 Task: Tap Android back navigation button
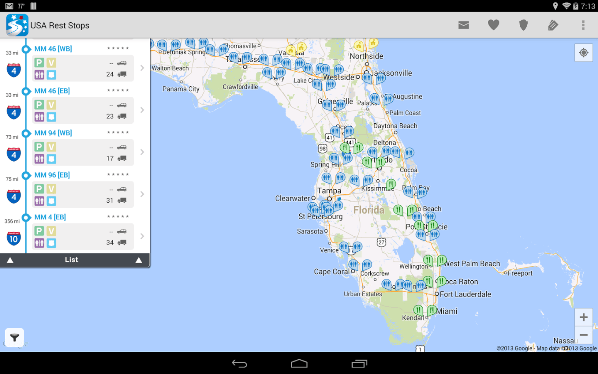pyautogui.click(x=240, y=364)
